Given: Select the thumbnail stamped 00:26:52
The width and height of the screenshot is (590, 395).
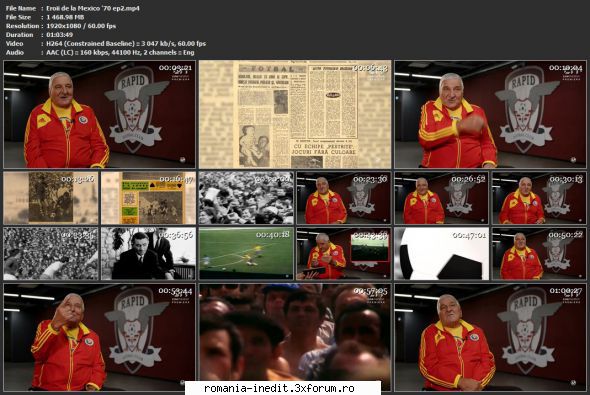Looking at the screenshot, I should [x=442, y=198].
